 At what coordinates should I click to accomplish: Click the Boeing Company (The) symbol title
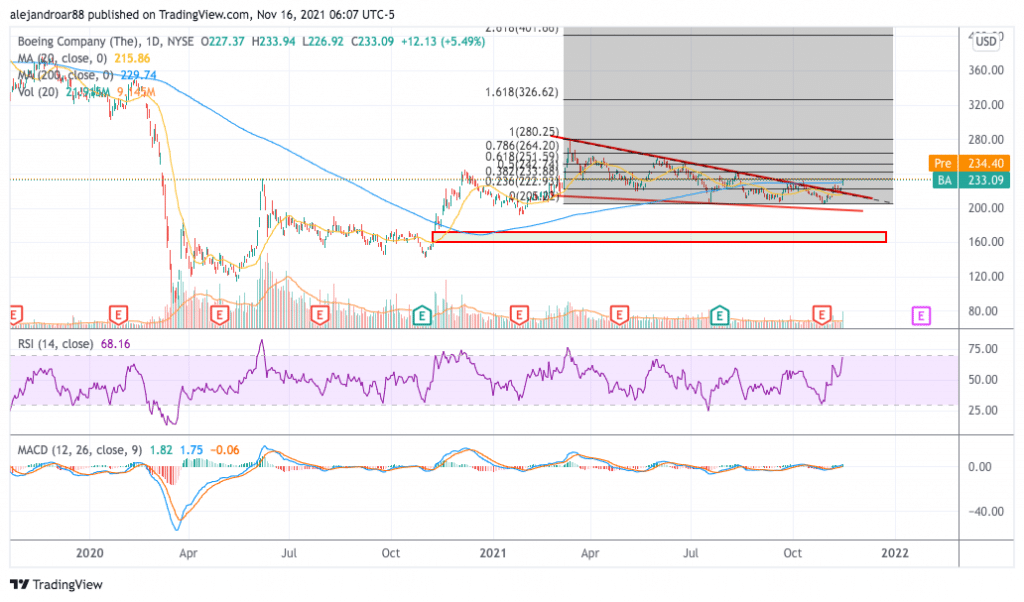(79, 41)
